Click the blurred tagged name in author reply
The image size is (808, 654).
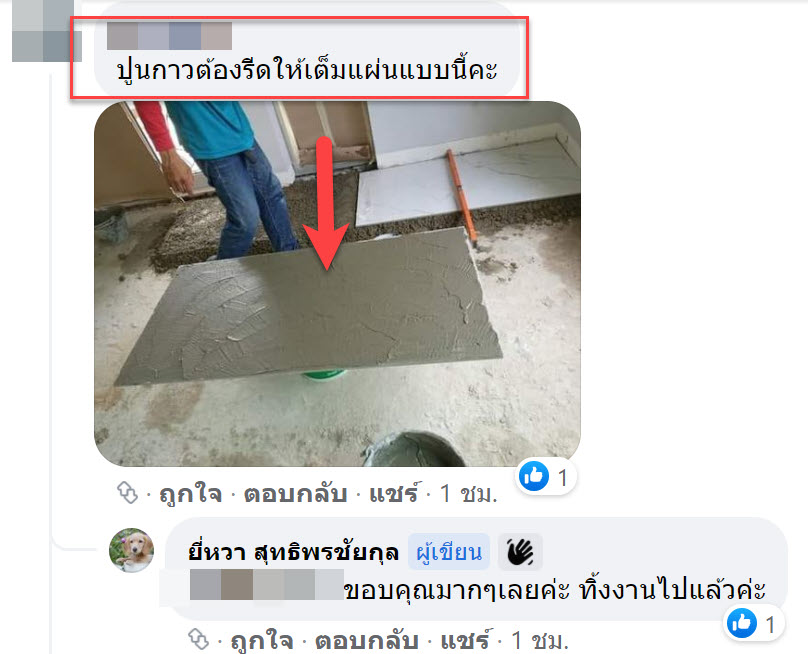pyautogui.click(x=267, y=584)
